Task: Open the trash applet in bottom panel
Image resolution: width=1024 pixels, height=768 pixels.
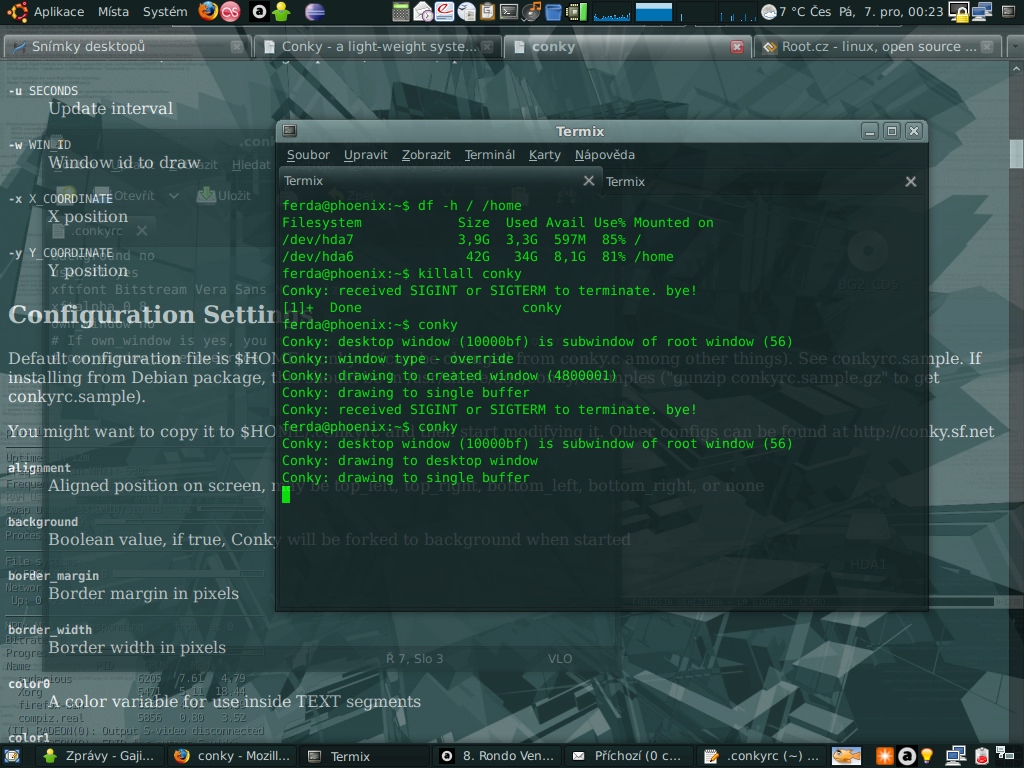Action: tap(982, 756)
